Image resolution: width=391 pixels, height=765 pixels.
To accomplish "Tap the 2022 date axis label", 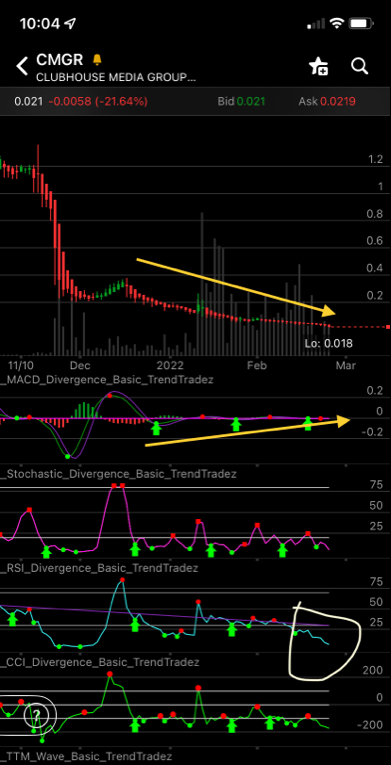I will click(x=170, y=365).
